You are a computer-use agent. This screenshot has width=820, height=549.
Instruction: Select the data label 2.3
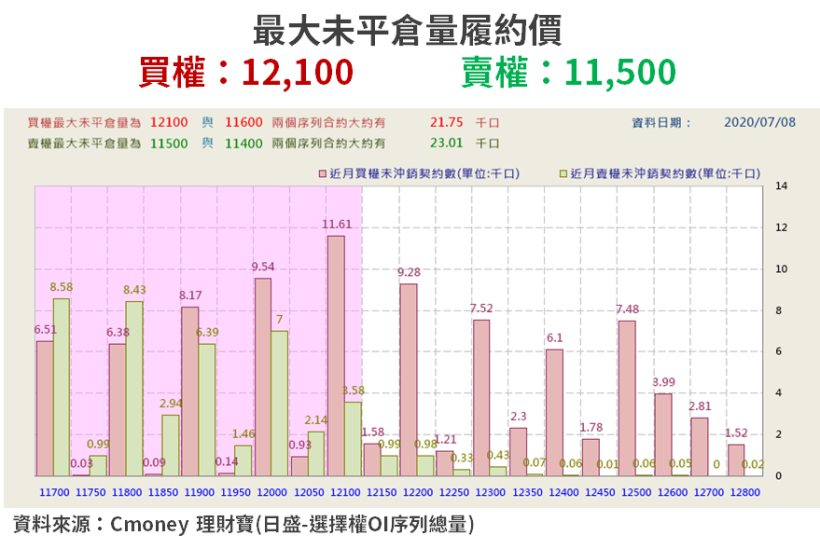coord(518,417)
